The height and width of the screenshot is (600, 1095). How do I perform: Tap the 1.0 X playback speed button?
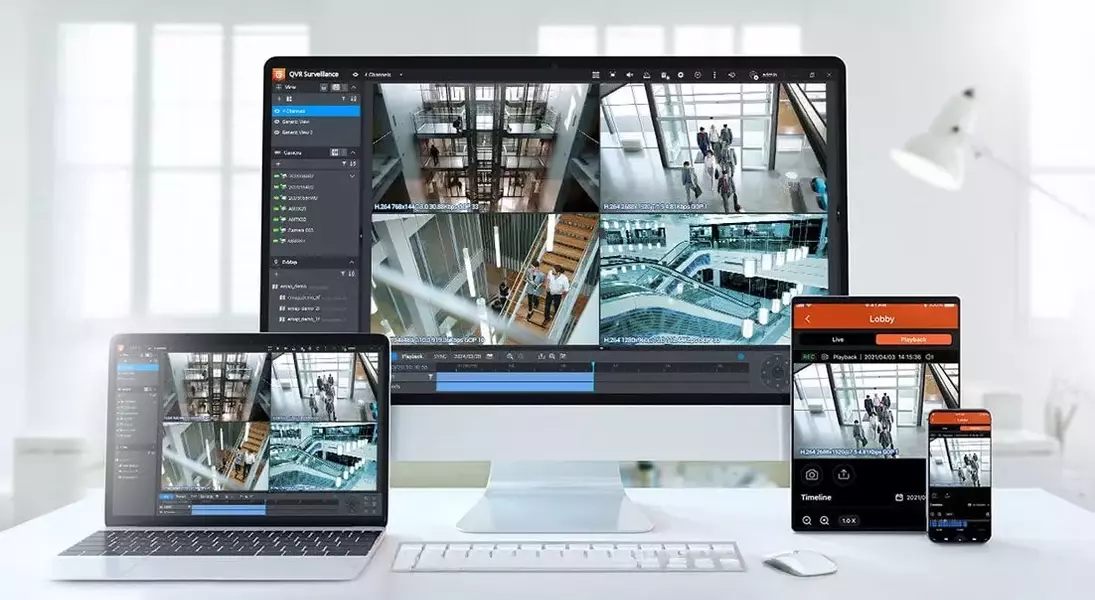click(x=848, y=521)
